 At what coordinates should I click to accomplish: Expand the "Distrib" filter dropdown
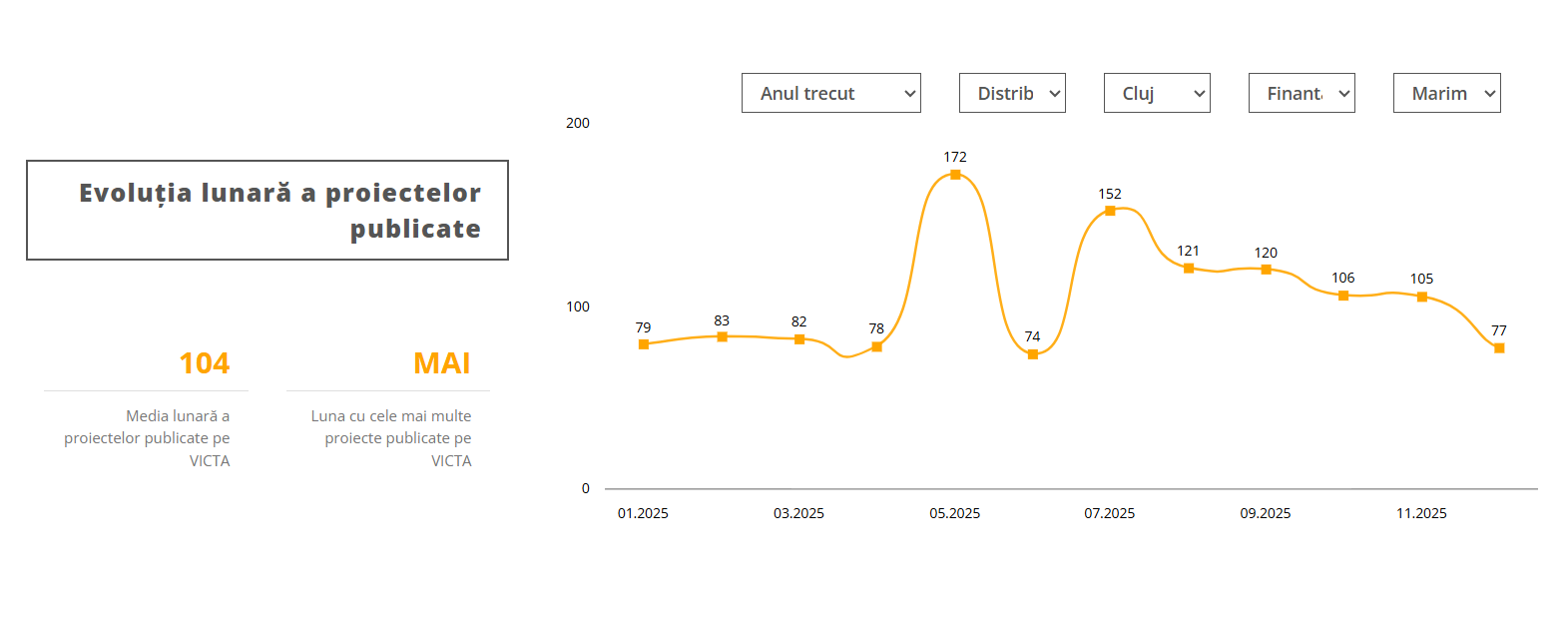click(1011, 93)
